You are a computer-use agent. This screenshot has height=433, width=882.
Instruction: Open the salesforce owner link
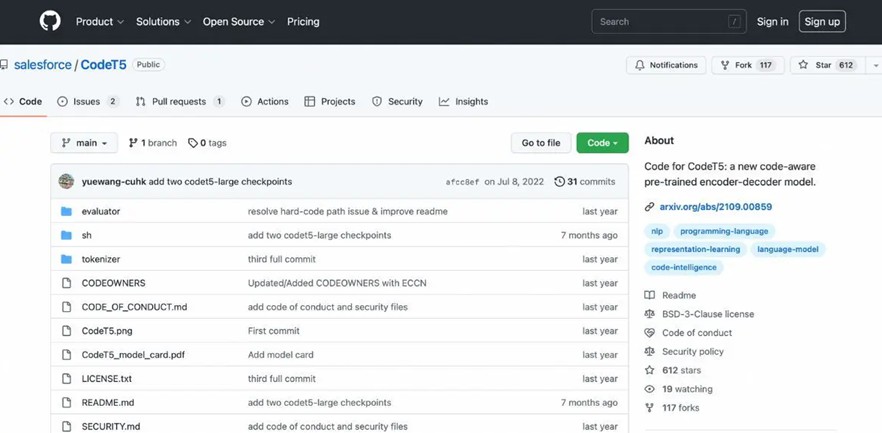pyautogui.click(x=43, y=65)
